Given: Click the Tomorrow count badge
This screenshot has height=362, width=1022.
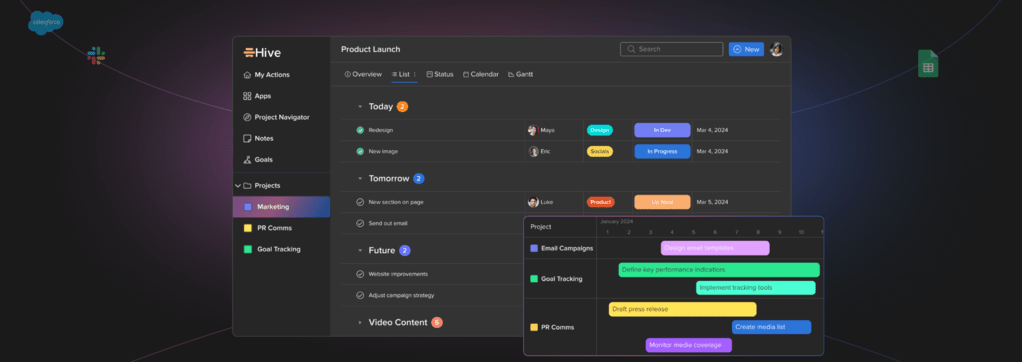Looking at the screenshot, I should point(418,178).
